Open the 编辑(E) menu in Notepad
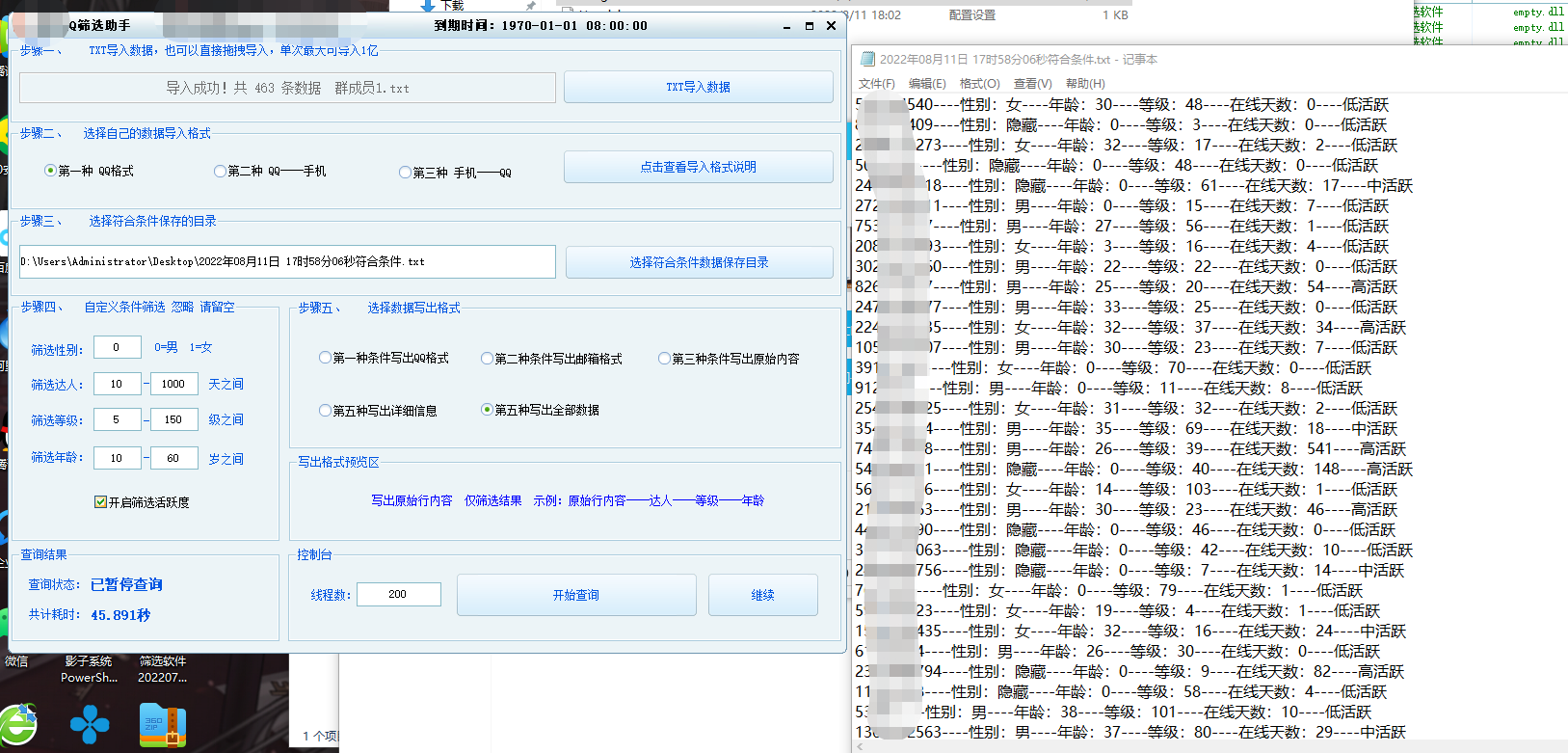 [x=927, y=84]
